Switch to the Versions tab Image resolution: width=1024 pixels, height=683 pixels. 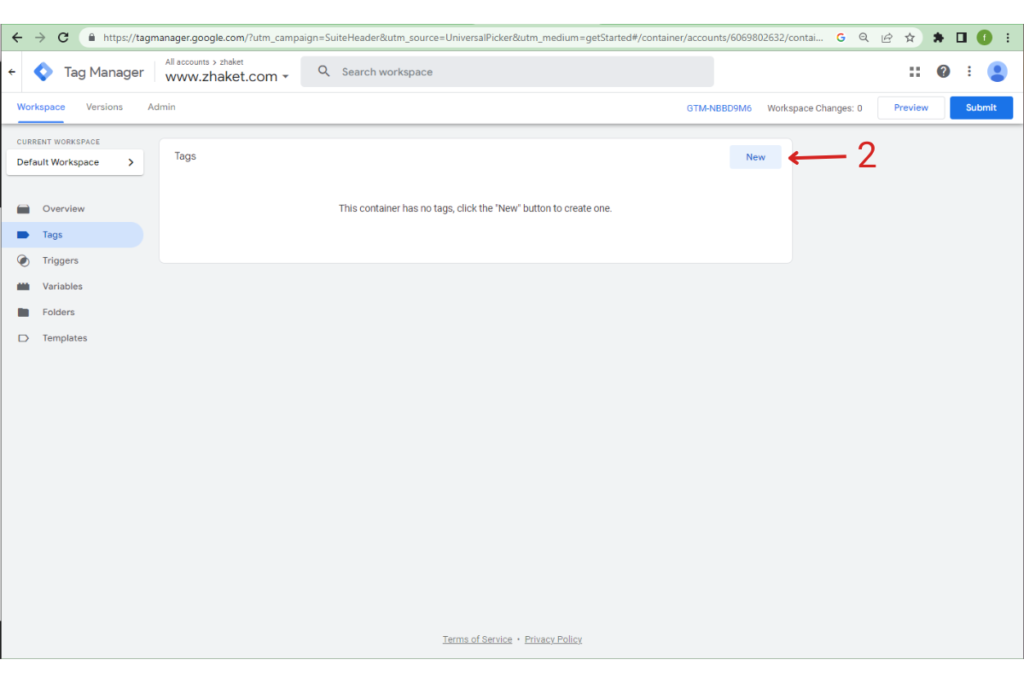[x=104, y=107]
